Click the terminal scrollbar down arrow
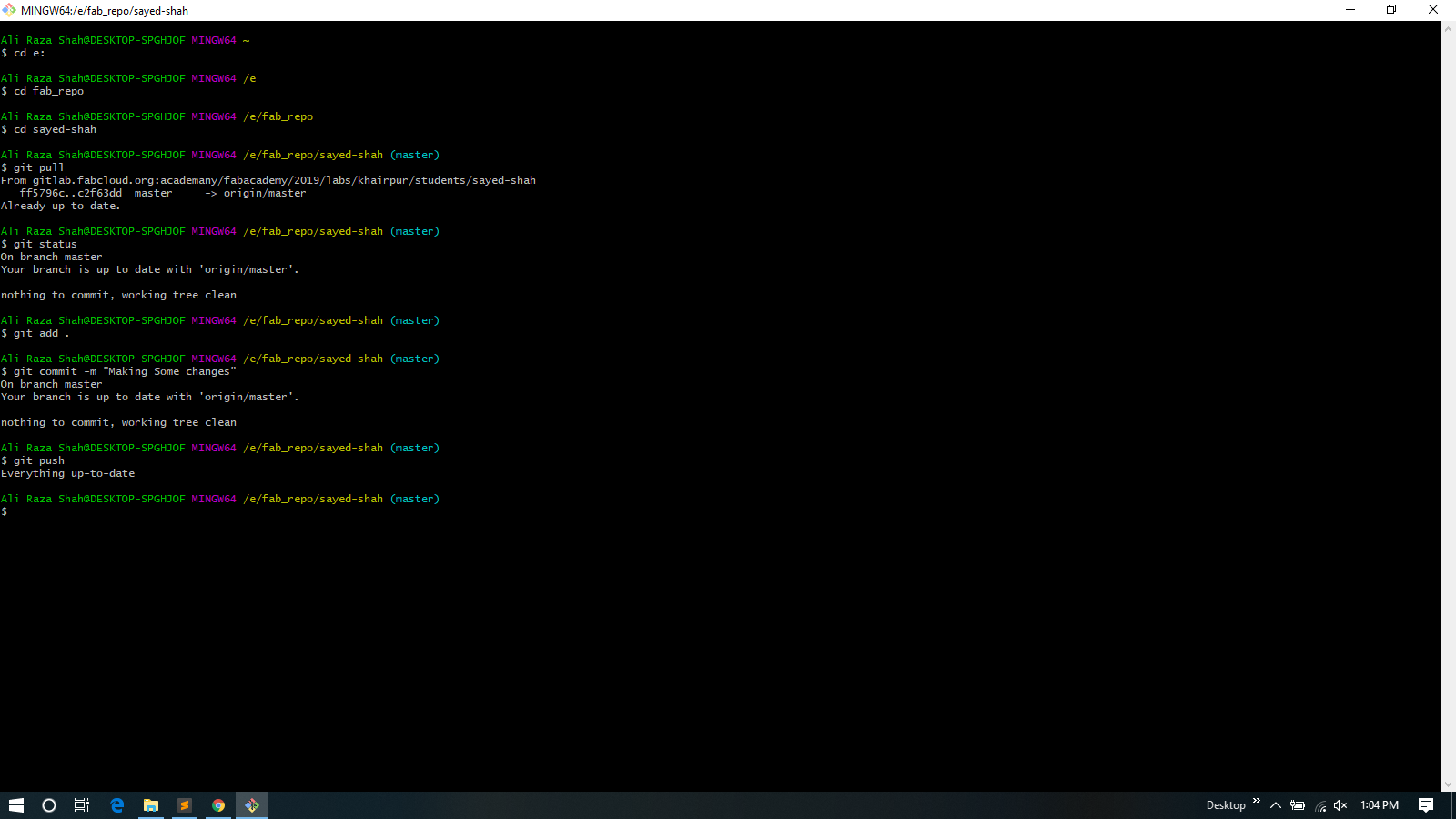 click(x=1448, y=784)
